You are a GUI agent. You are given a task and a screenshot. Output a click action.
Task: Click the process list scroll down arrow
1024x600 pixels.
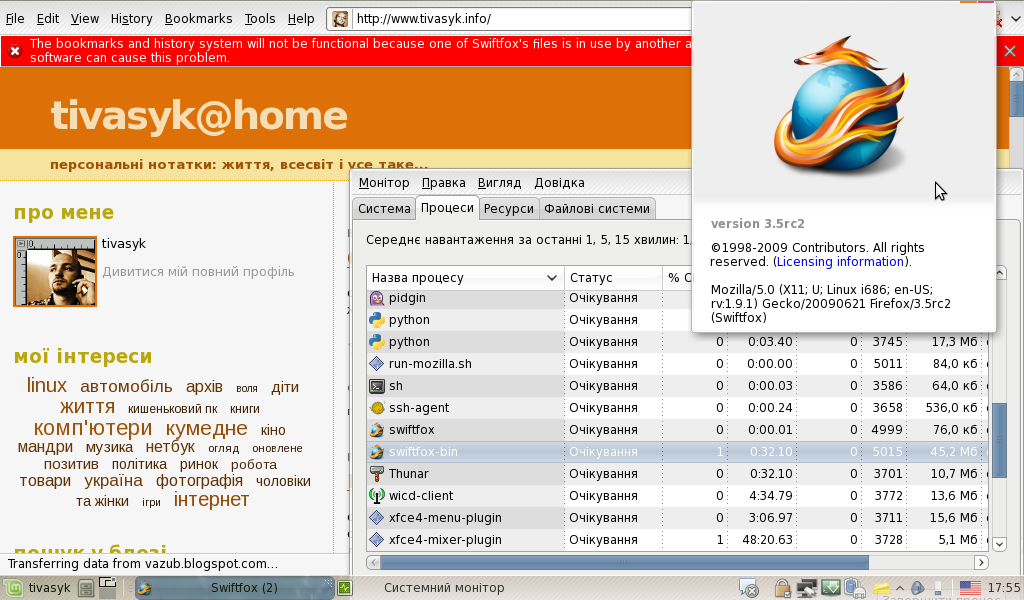pos(999,543)
